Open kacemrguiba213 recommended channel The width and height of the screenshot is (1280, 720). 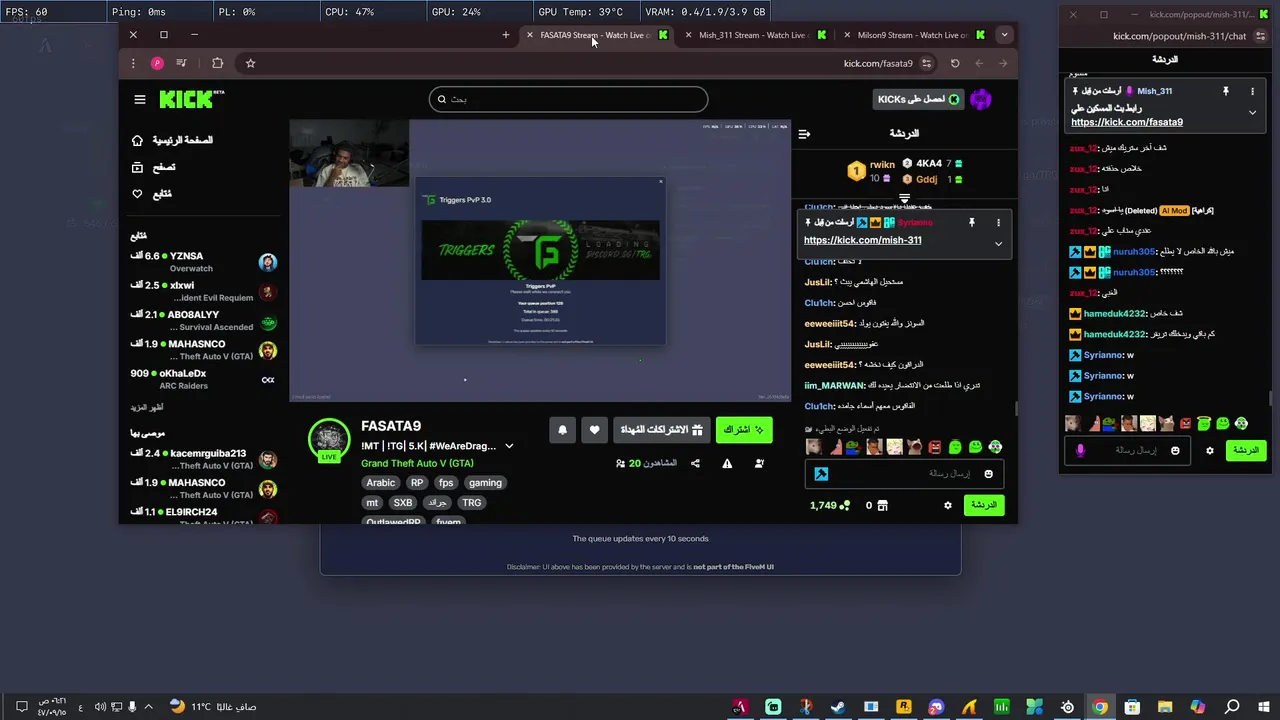(203, 459)
